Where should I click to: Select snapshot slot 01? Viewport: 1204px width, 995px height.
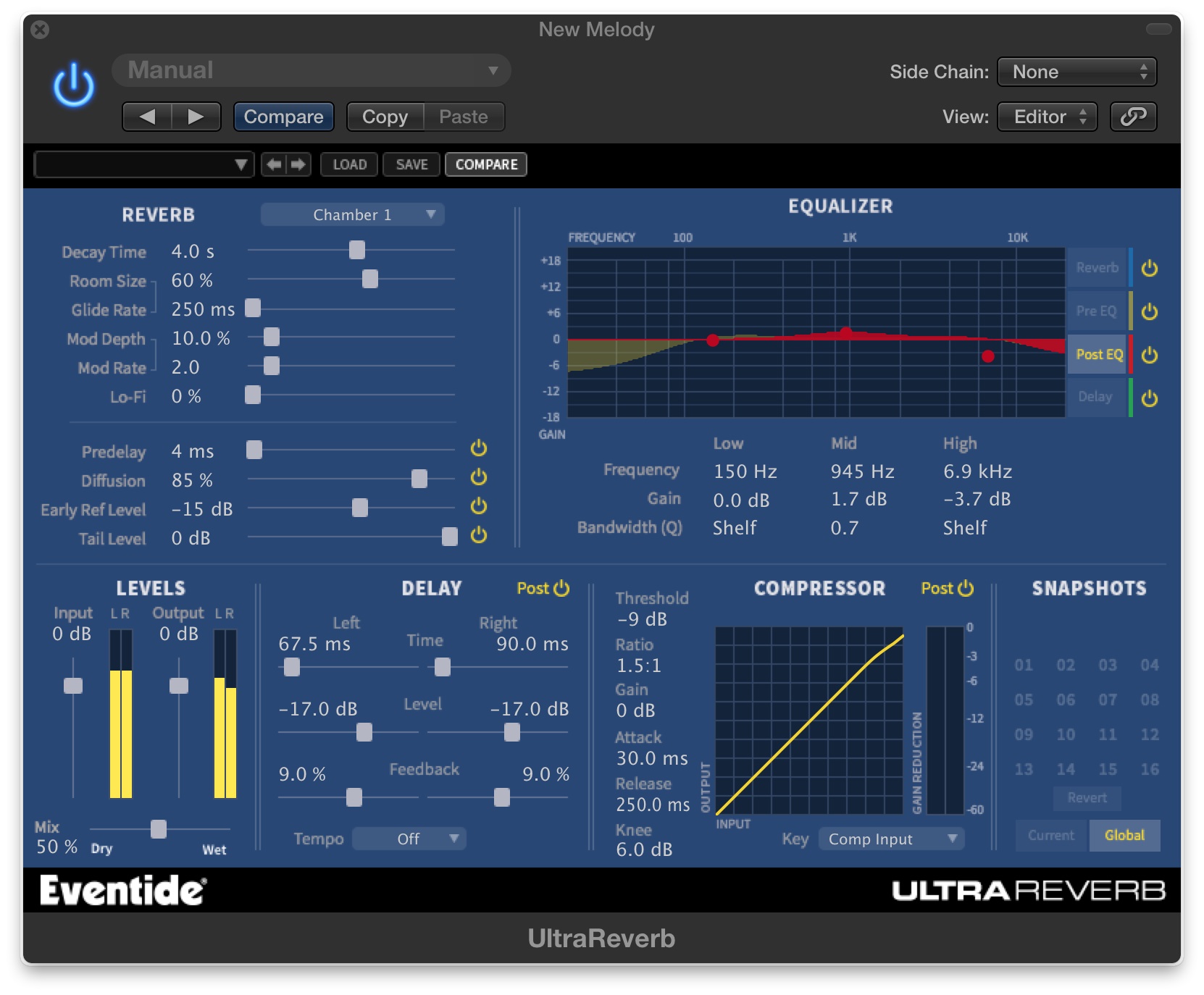tap(1024, 665)
